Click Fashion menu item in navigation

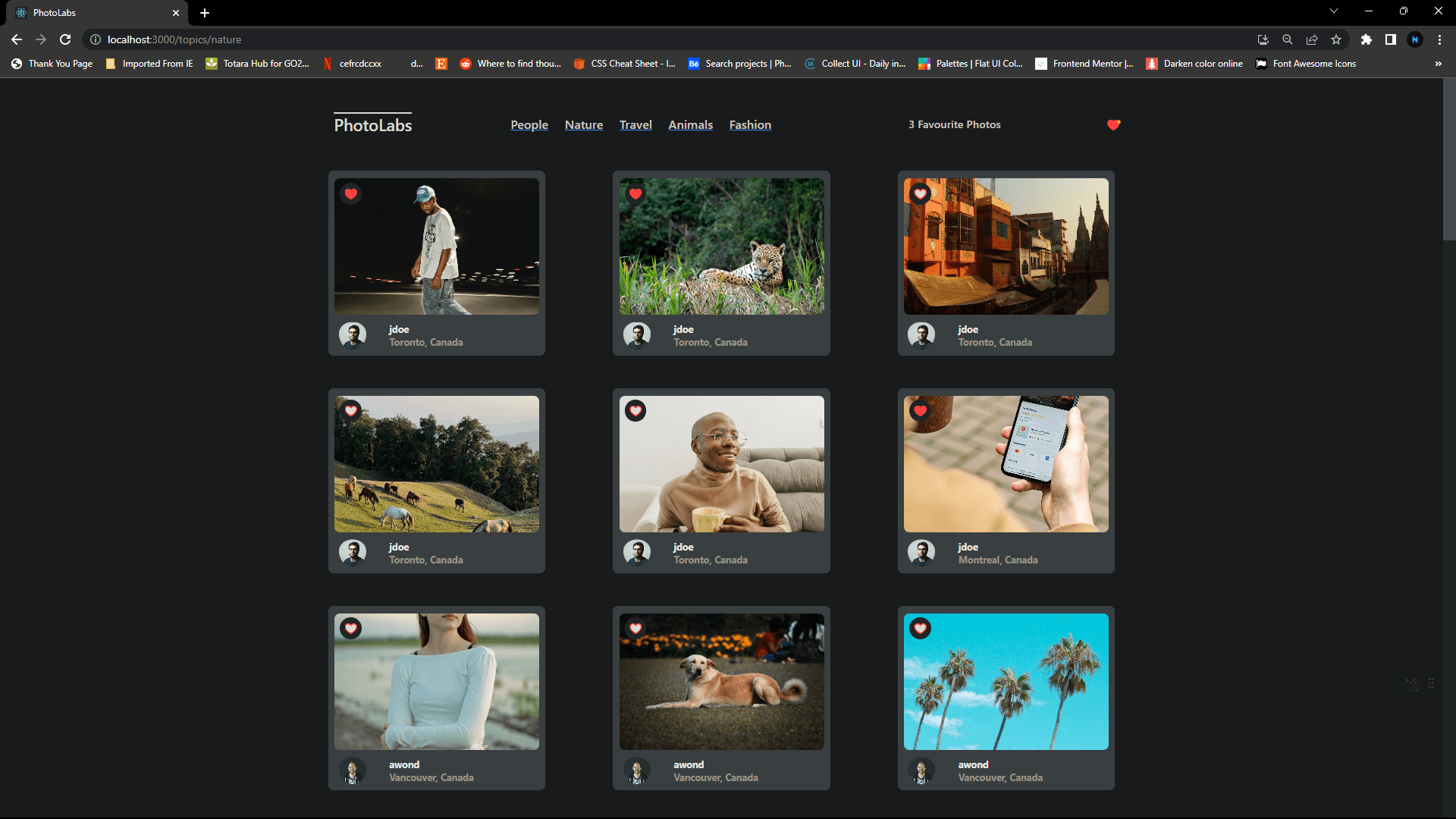pyautogui.click(x=750, y=124)
